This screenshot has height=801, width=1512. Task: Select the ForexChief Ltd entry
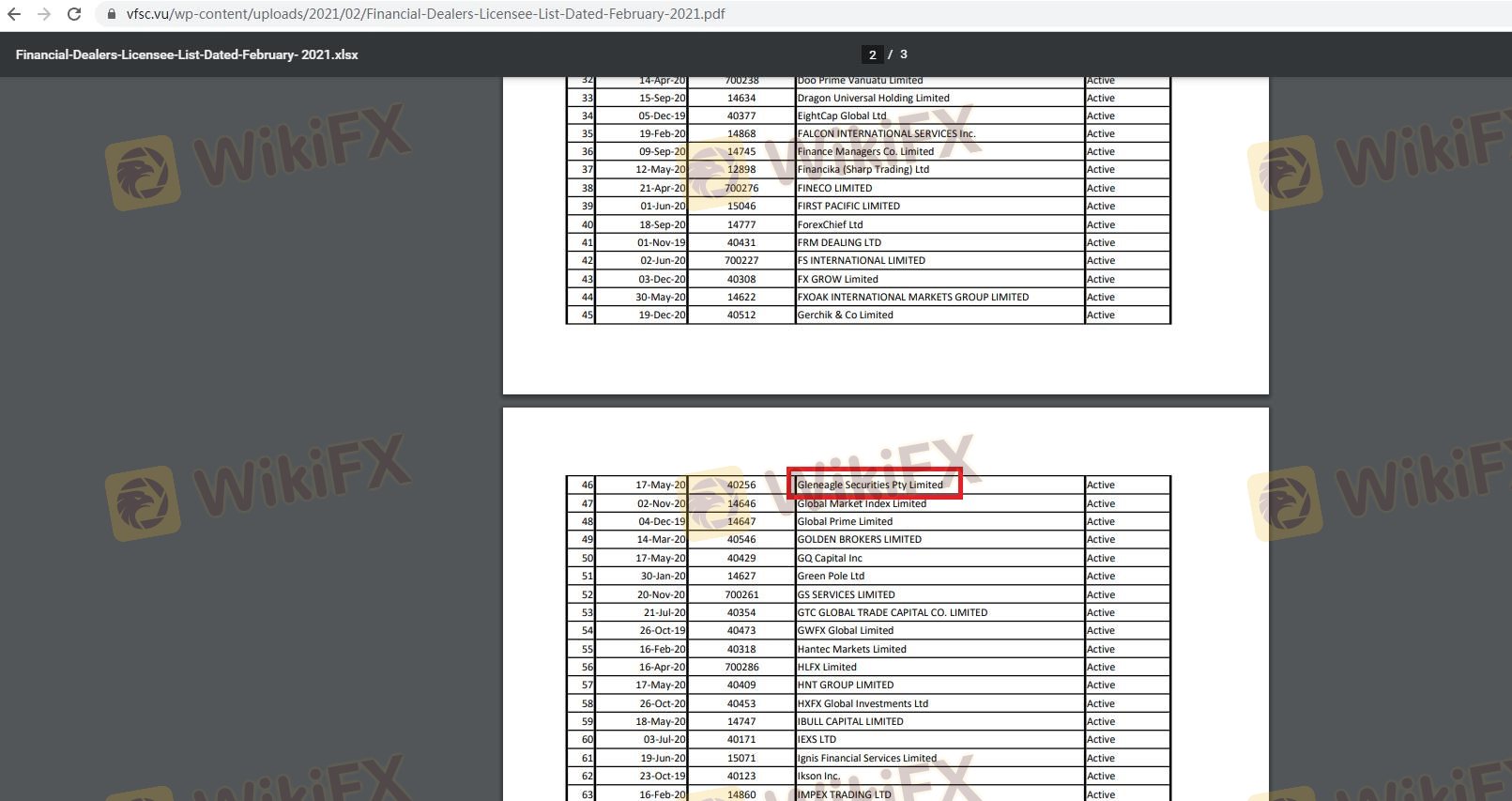(830, 224)
